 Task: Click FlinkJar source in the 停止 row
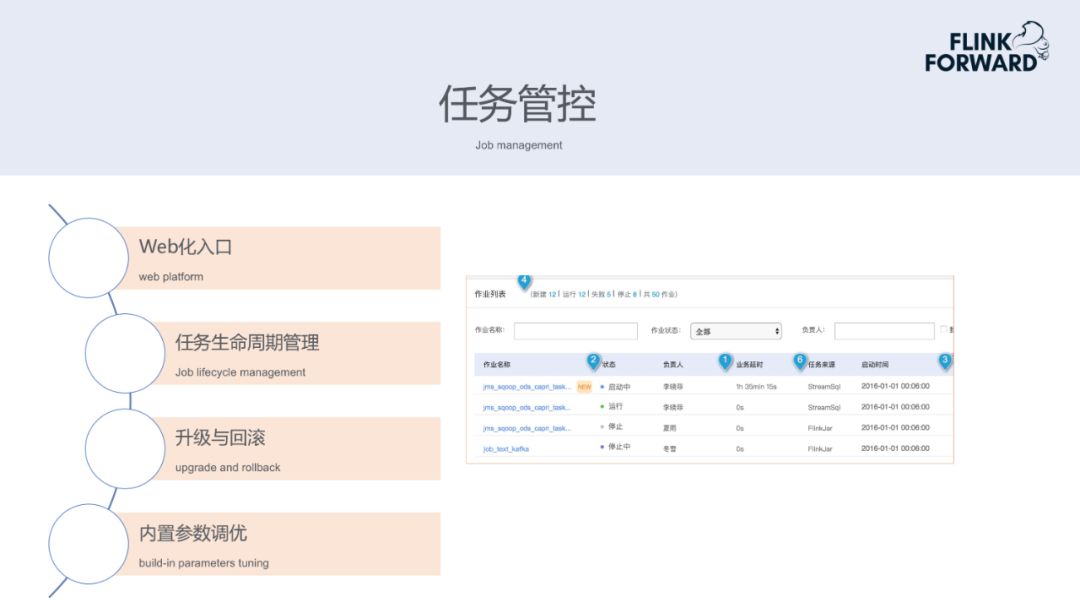pos(820,428)
